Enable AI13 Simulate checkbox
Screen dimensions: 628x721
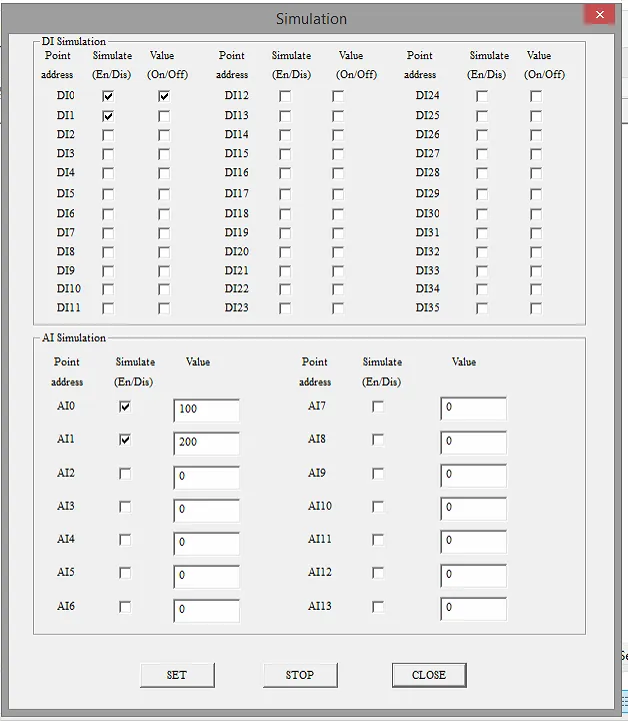tap(378, 607)
